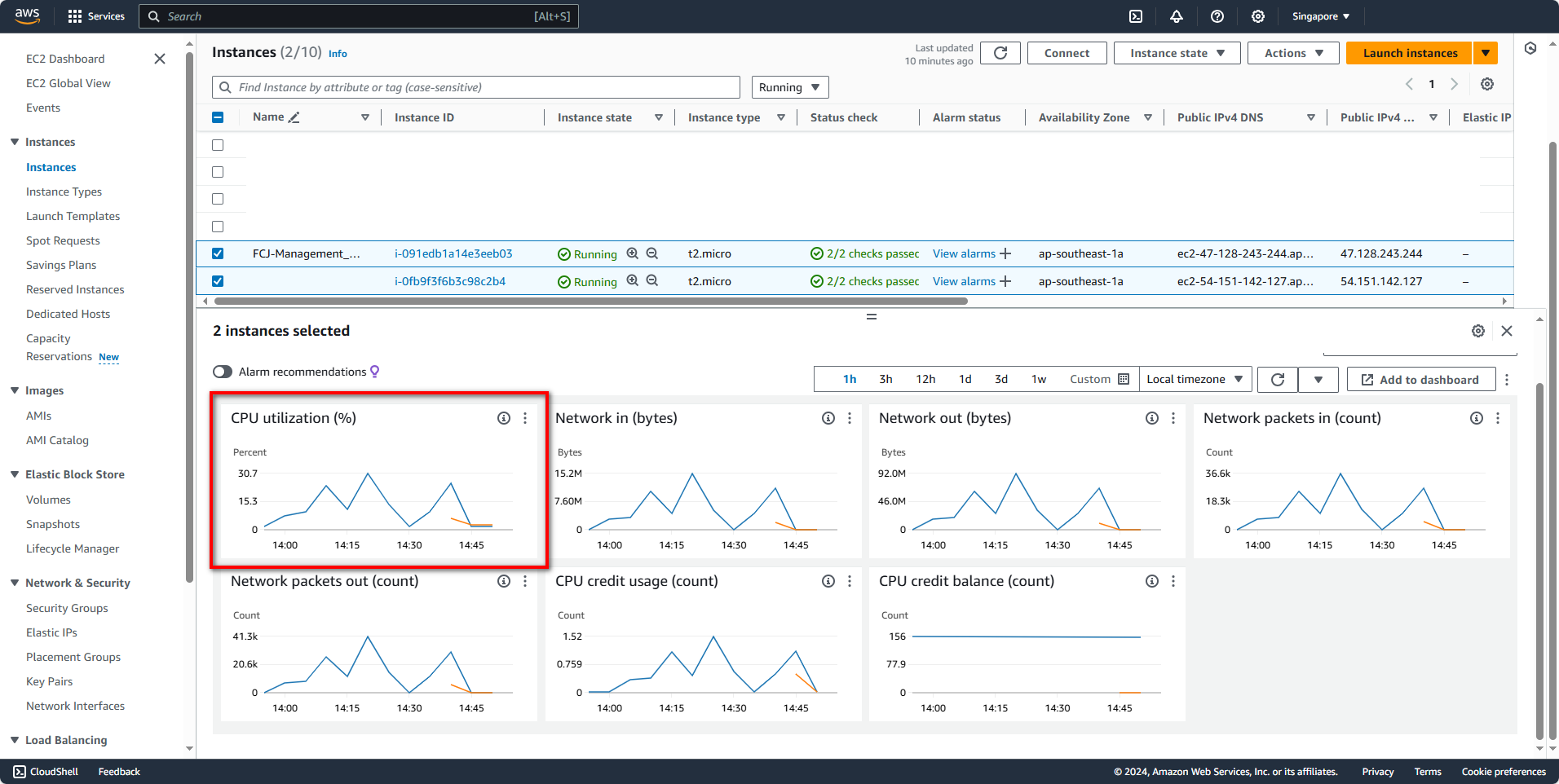This screenshot has height=784, width=1559.
Task: Show info for Network in graph
Action: 828,418
